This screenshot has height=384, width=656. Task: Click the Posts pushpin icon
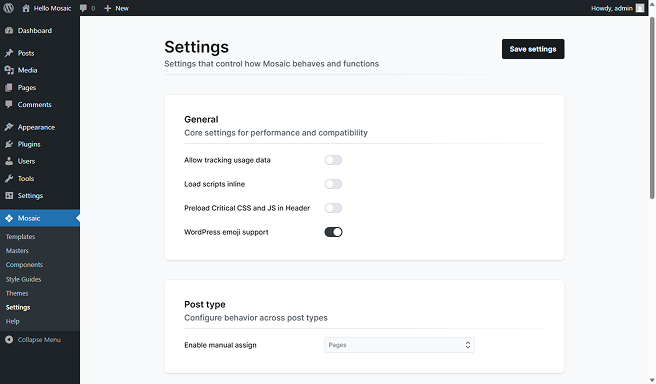coord(9,53)
